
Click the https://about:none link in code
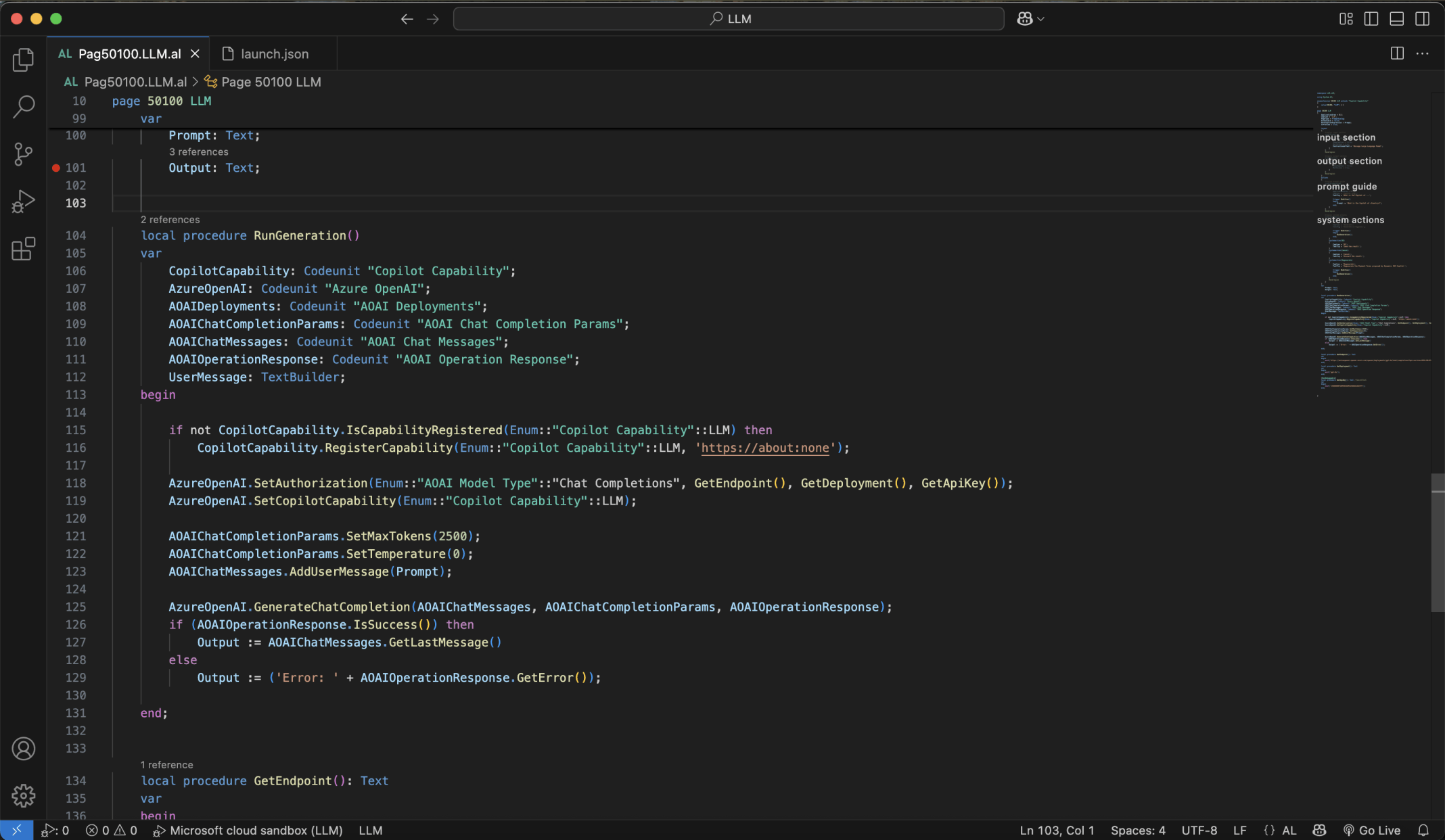(x=764, y=448)
